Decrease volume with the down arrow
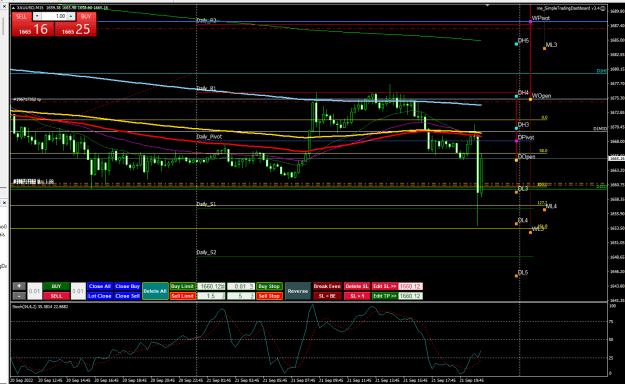Screen dimensions: 625x384 tap(37, 16)
